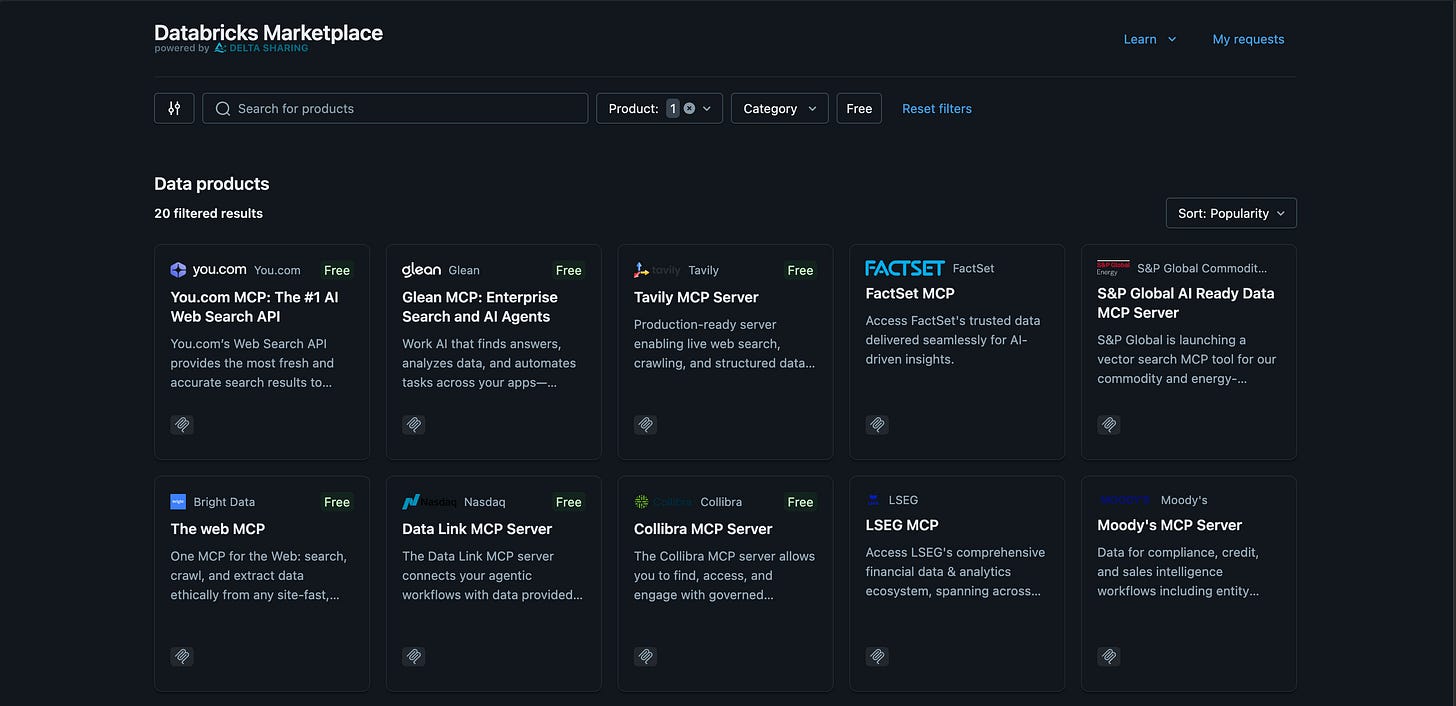The image size is (1456, 706).
Task: Click Tavily description 'Production-ready server'
Action: (x=705, y=324)
